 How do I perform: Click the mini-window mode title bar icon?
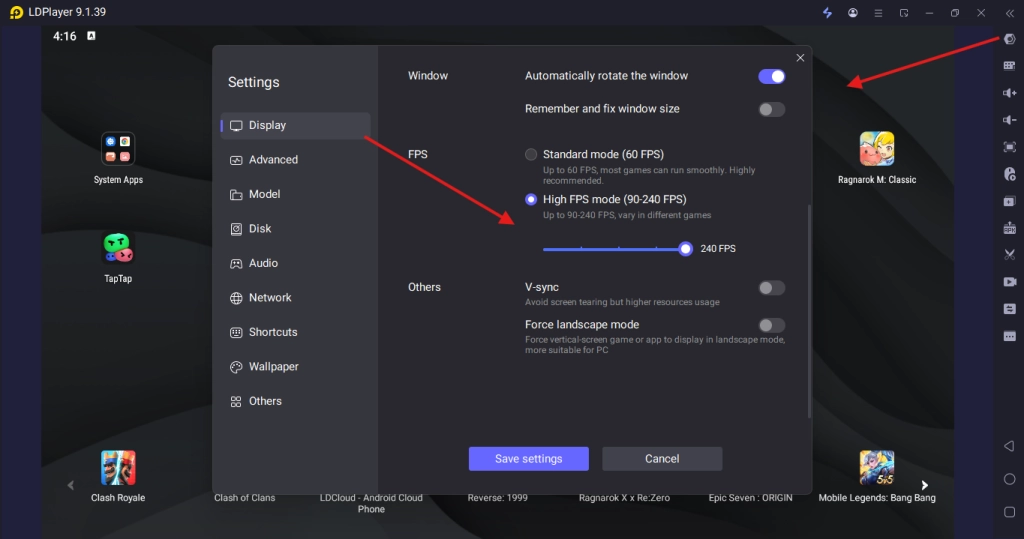pos(904,12)
